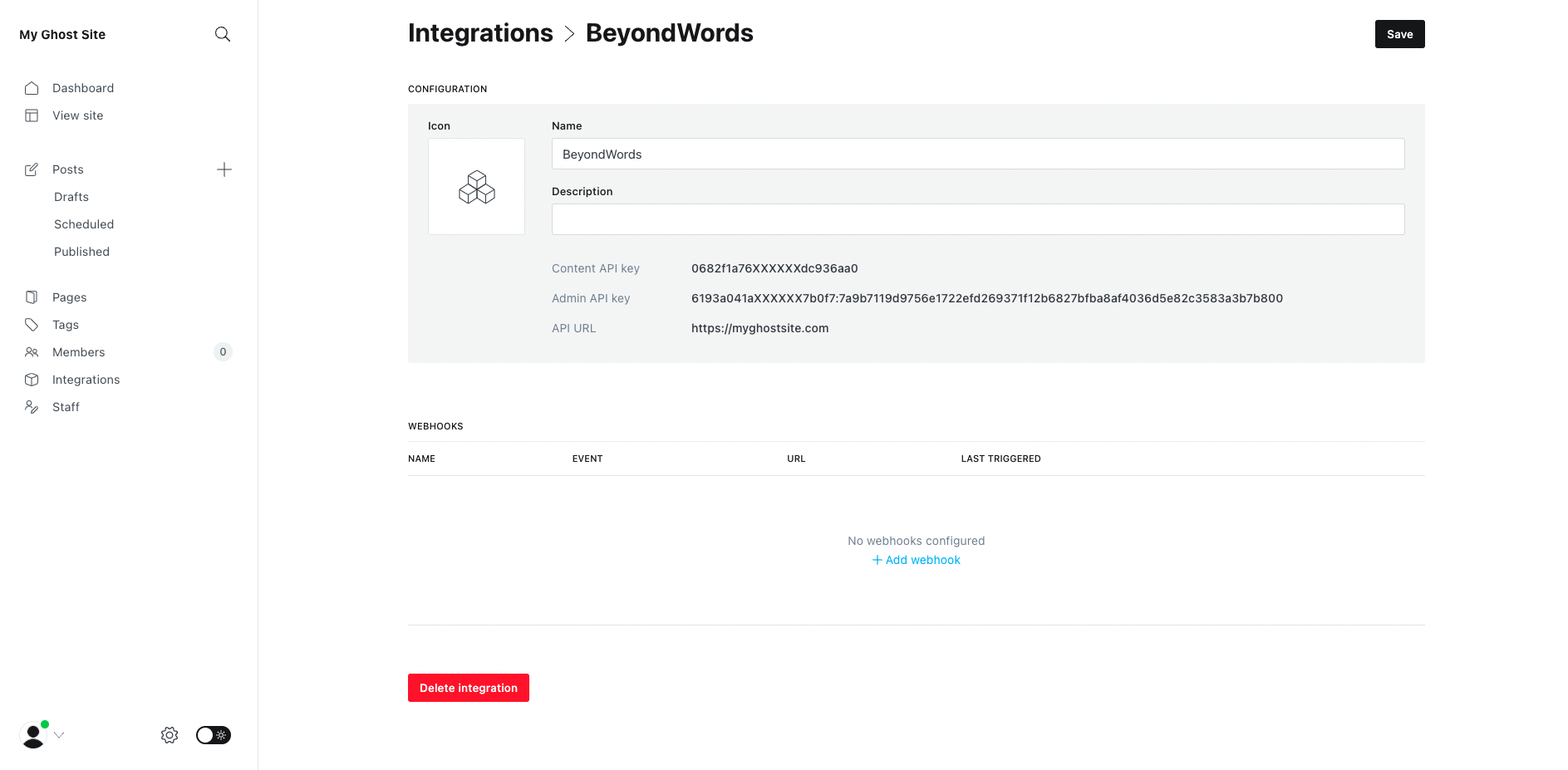Click the Staff person-pencil icon
The width and height of the screenshot is (1568, 770).
tap(32, 407)
